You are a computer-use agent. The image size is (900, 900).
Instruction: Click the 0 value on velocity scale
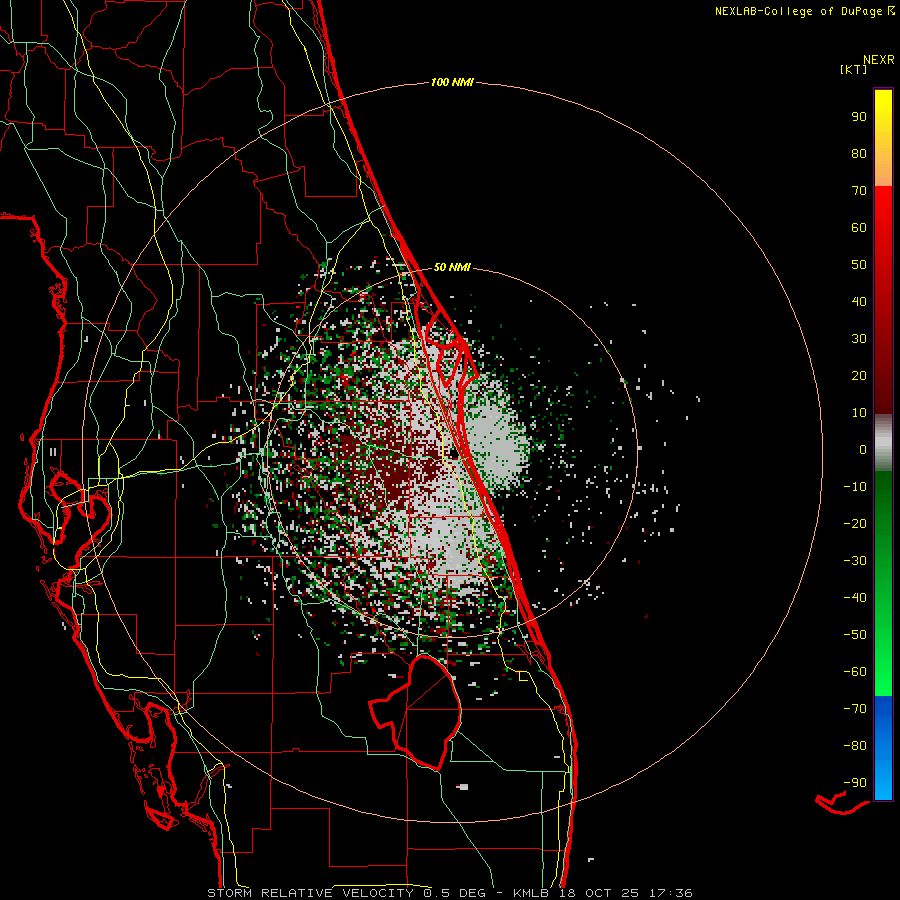click(863, 449)
